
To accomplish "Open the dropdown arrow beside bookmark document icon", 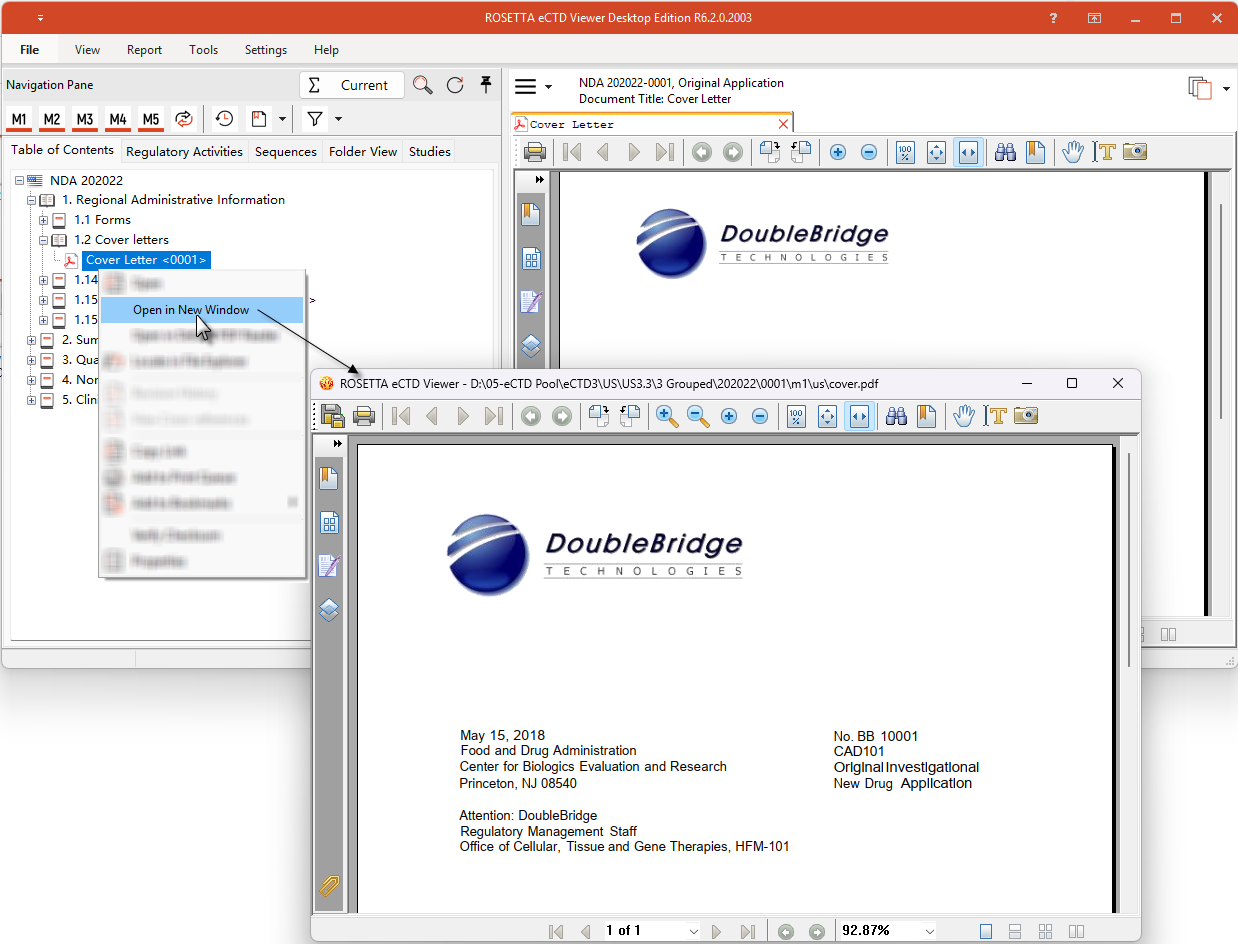I will coord(282,119).
